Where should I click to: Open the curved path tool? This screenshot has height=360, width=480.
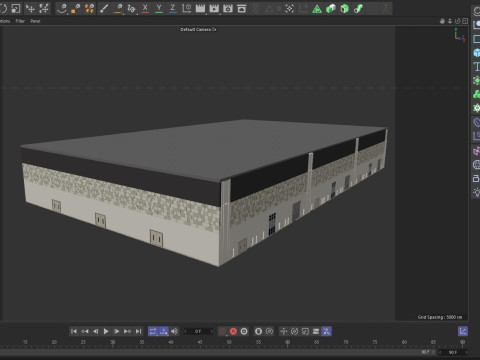pyautogui.click(x=131, y=8)
